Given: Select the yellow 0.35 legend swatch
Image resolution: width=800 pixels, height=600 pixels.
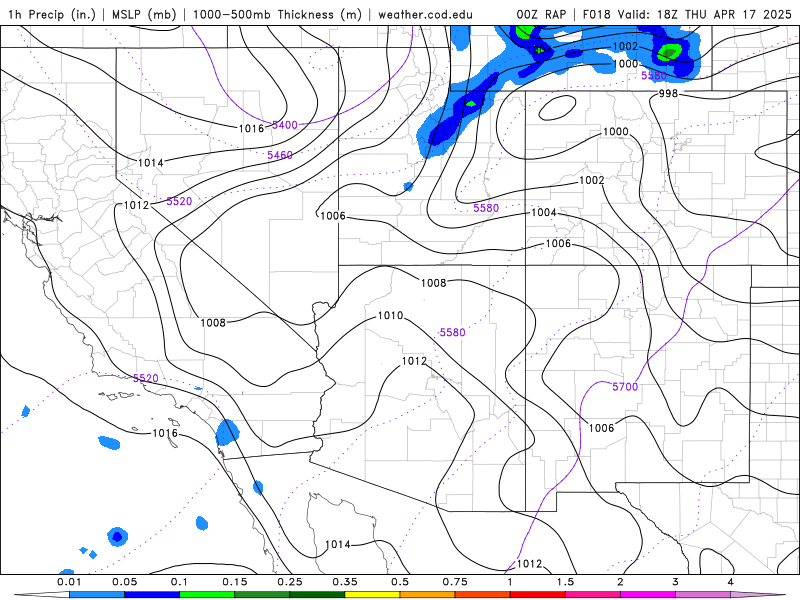Looking at the screenshot, I should tap(372, 595).
